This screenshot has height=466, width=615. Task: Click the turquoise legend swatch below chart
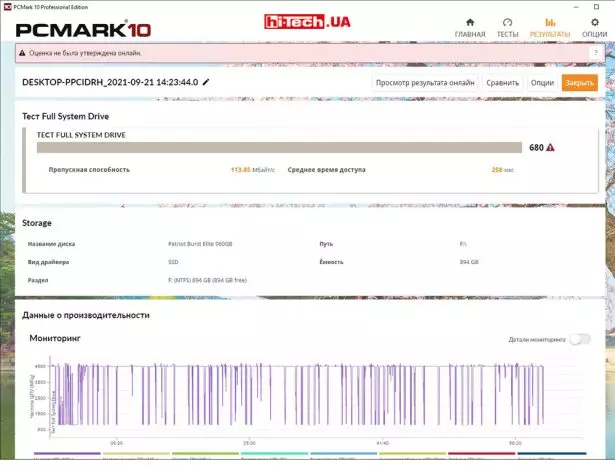coord(274,453)
